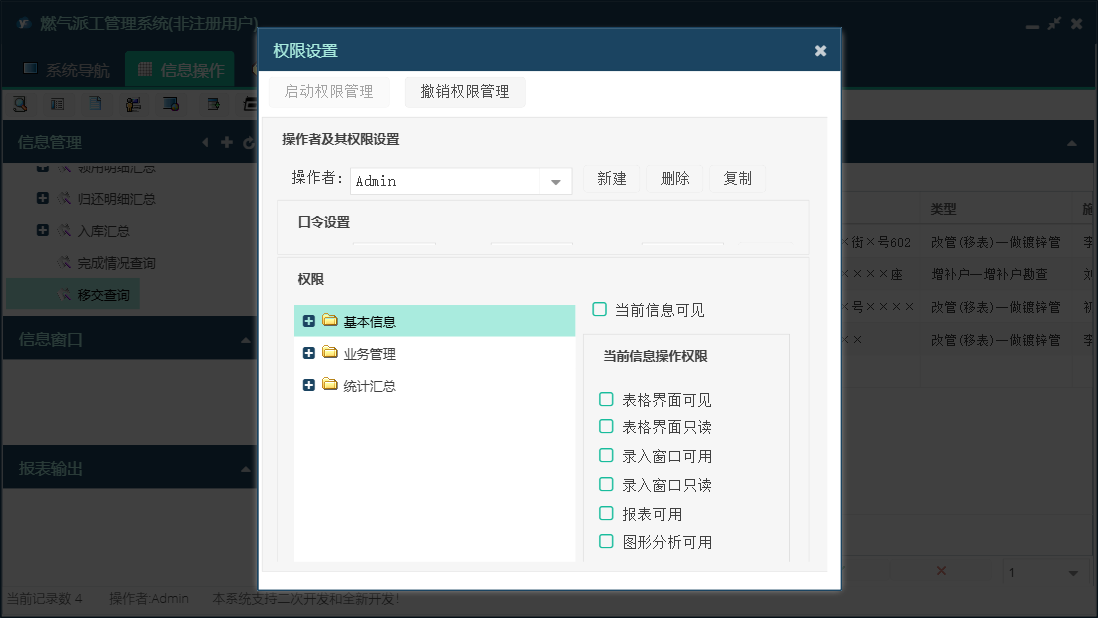
Task: Enable the 当前信息可见 checkbox
Action: [x=600, y=309]
